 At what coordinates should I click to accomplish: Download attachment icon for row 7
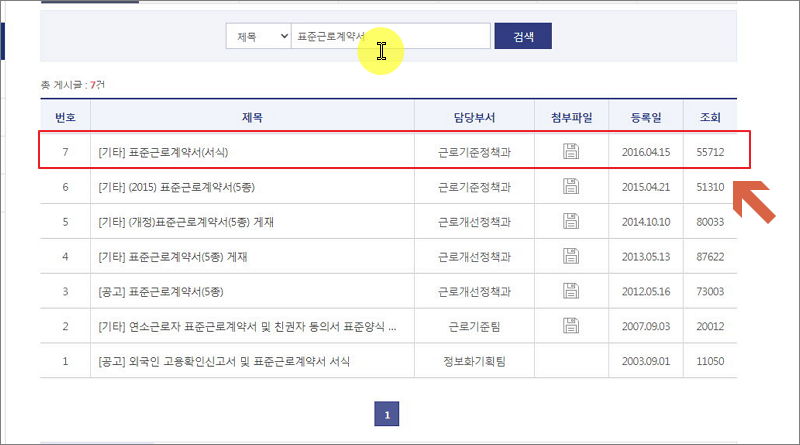[x=571, y=151]
